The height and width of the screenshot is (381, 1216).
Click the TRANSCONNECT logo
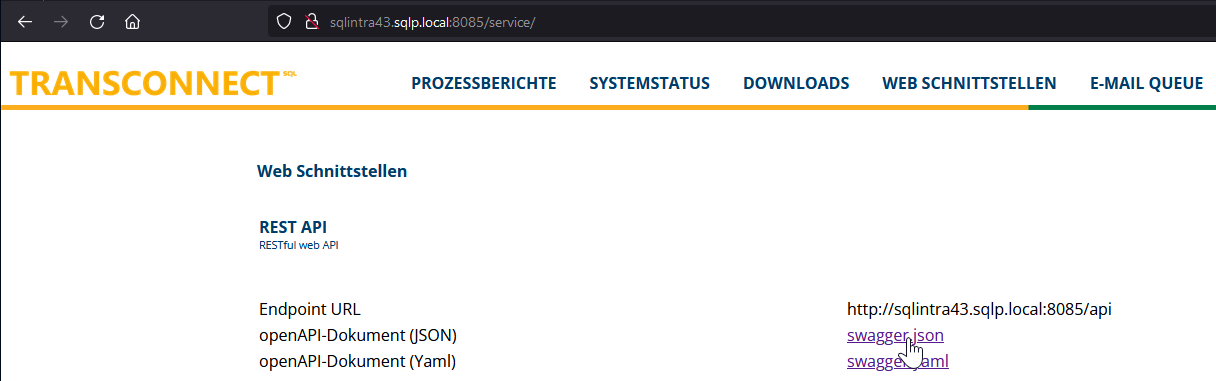[152, 83]
